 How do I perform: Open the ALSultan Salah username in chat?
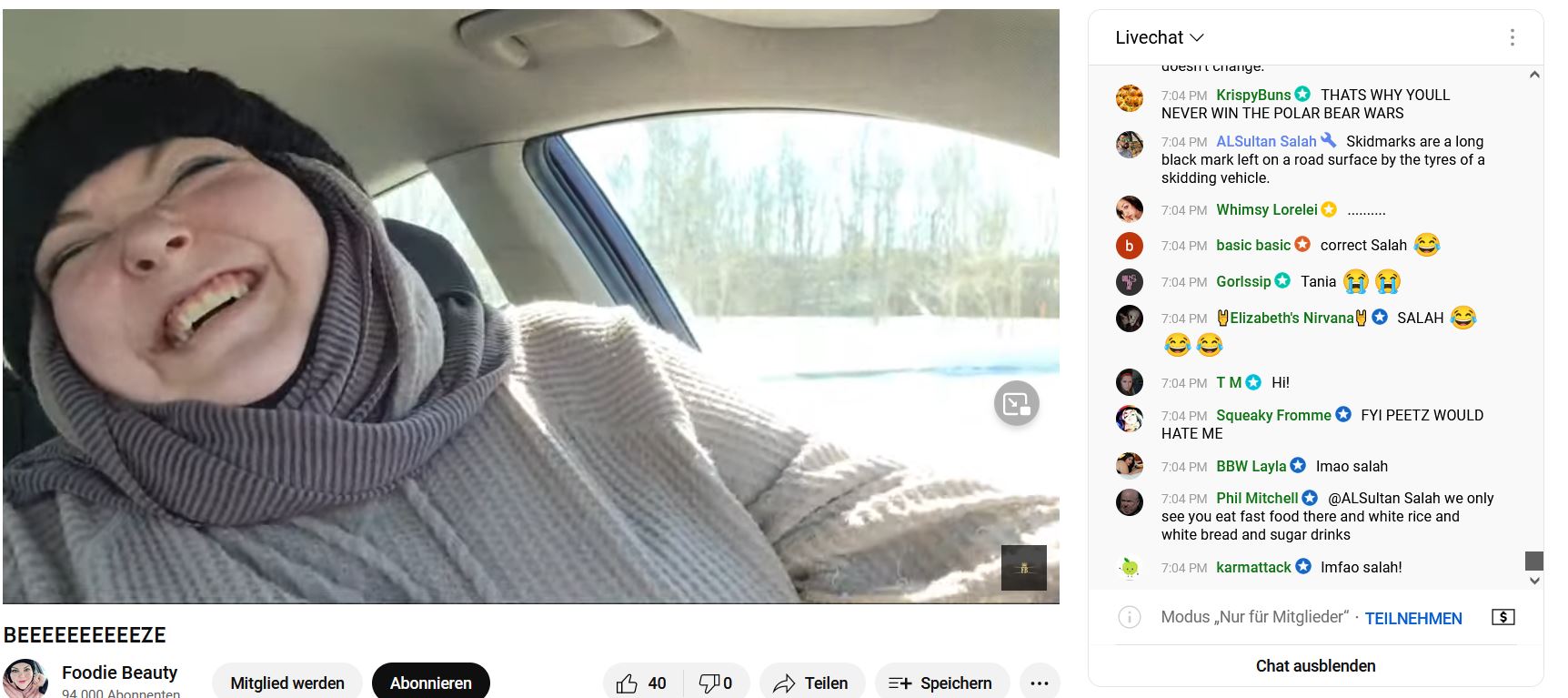pyautogui.click(x=1266, y=141)
